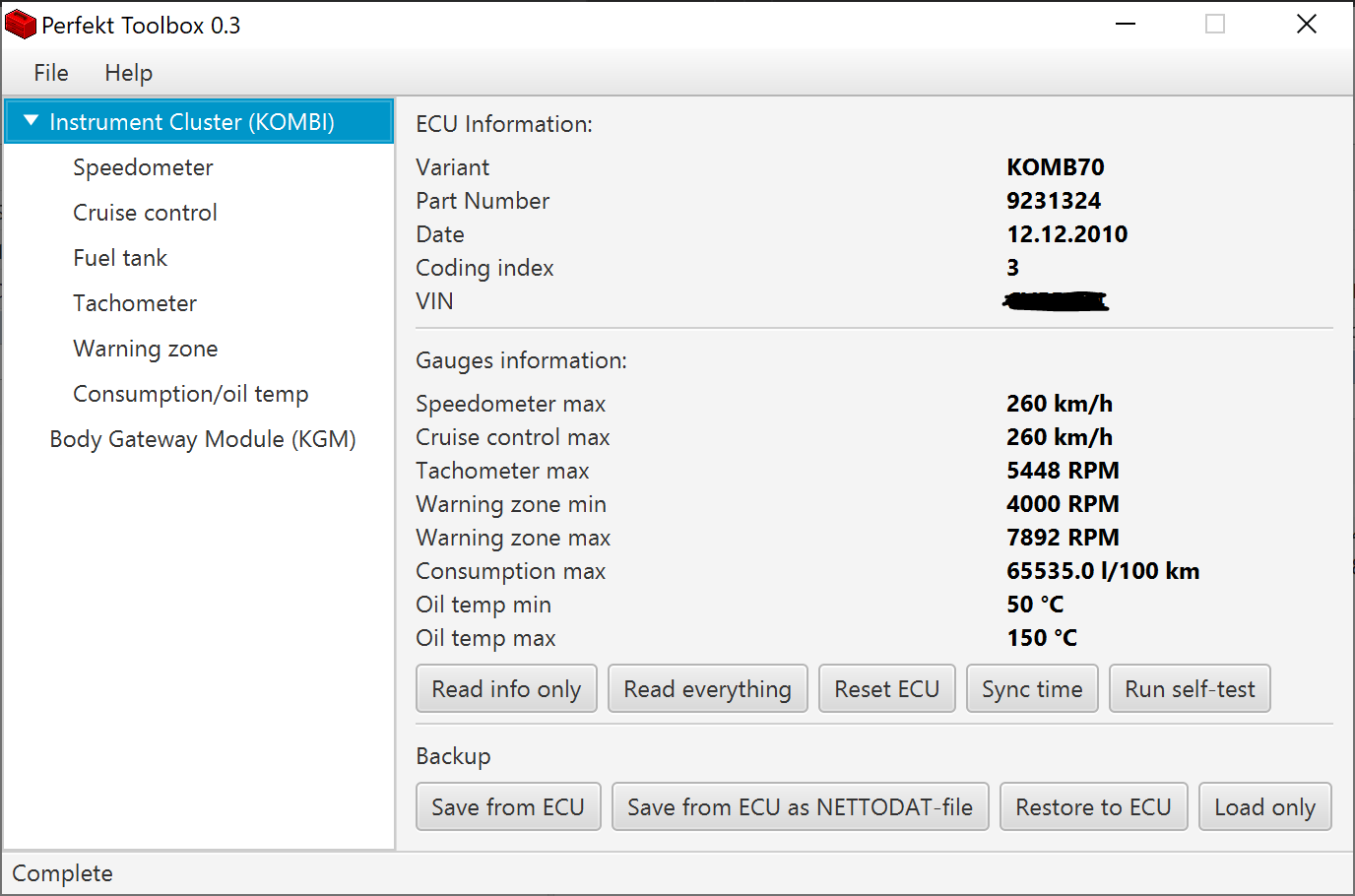Viewport: 1355px width, 896px height.
Task: Select Instrument Cluster (KOMBI) in the tree
Action: 199,121
